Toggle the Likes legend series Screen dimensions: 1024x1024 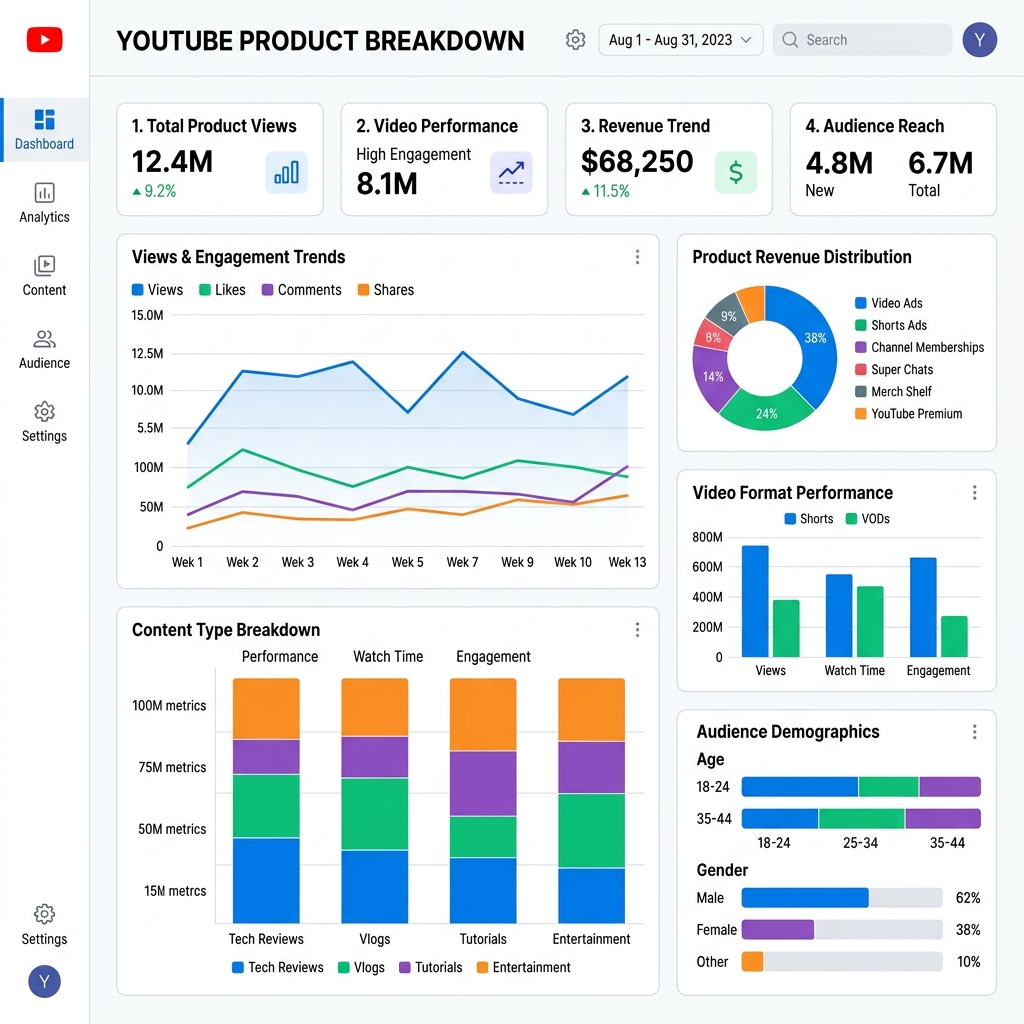(x=223, y=290)
